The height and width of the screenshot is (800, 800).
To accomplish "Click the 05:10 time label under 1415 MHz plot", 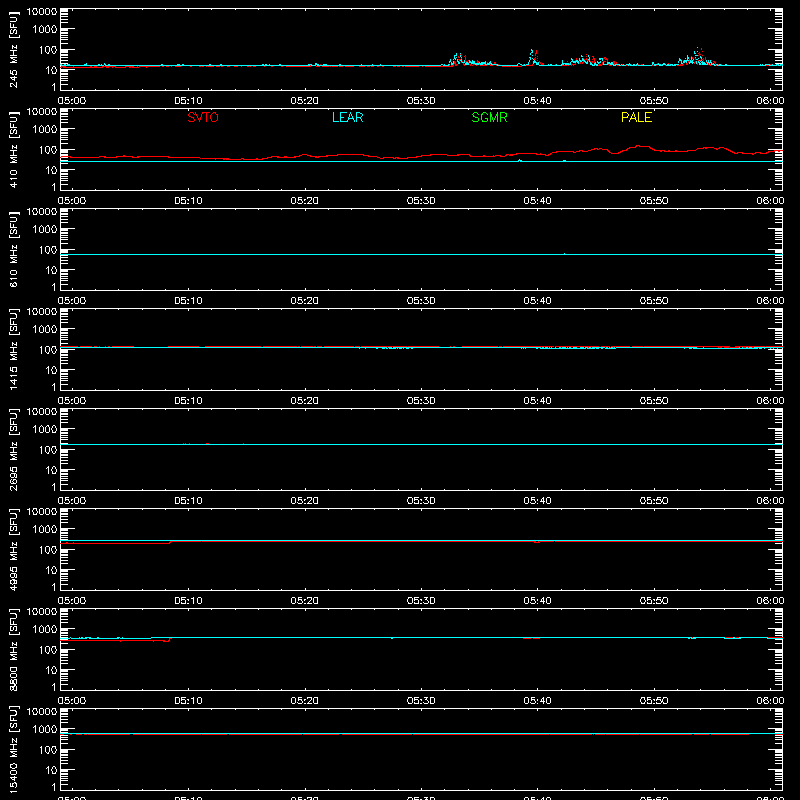I will (188, 401).
